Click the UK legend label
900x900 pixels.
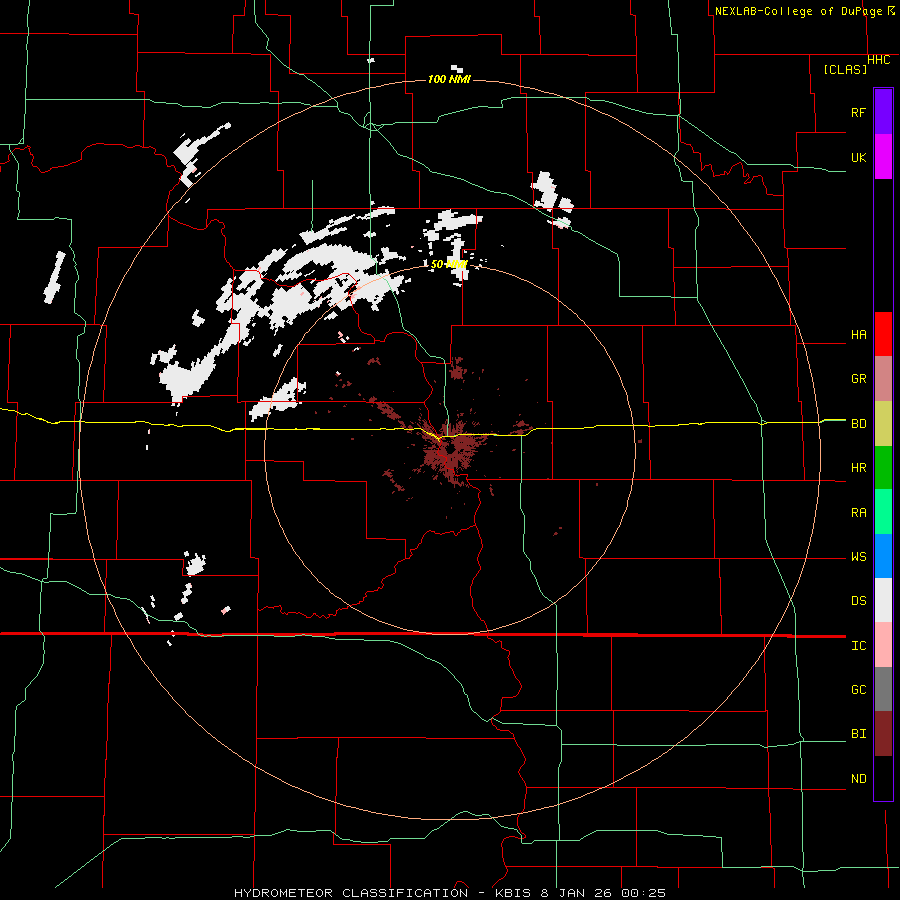tap(858, 157)
